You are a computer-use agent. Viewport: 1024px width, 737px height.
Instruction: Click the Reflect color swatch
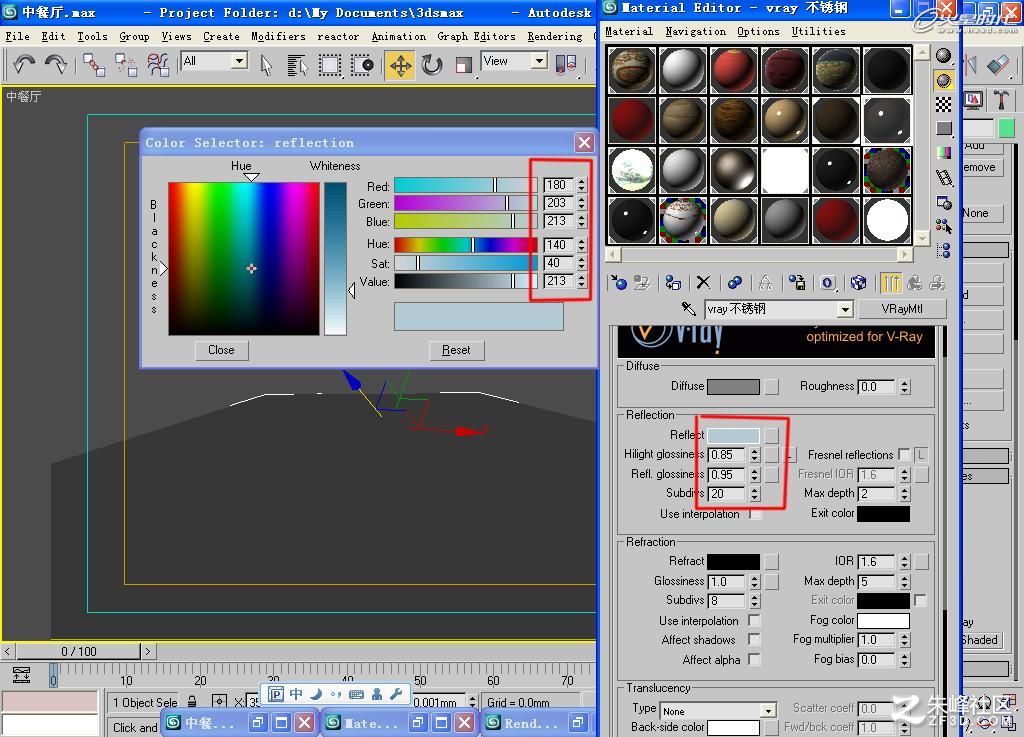point(733,435)
